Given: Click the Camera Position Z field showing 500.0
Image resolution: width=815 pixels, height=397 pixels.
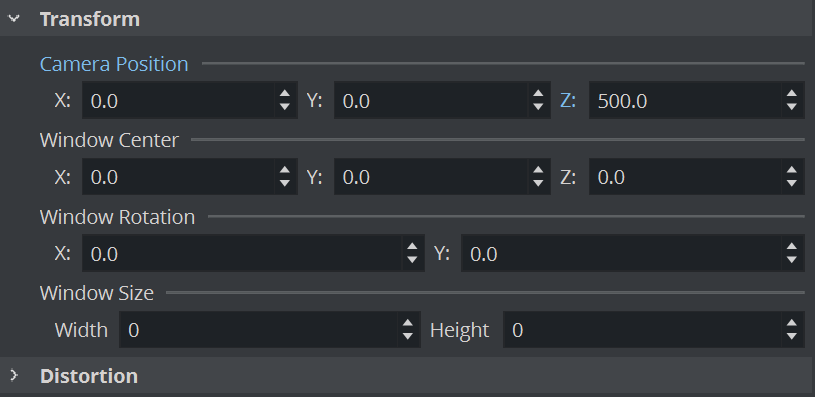Looking at the screenshot, I should pos(685,100).
